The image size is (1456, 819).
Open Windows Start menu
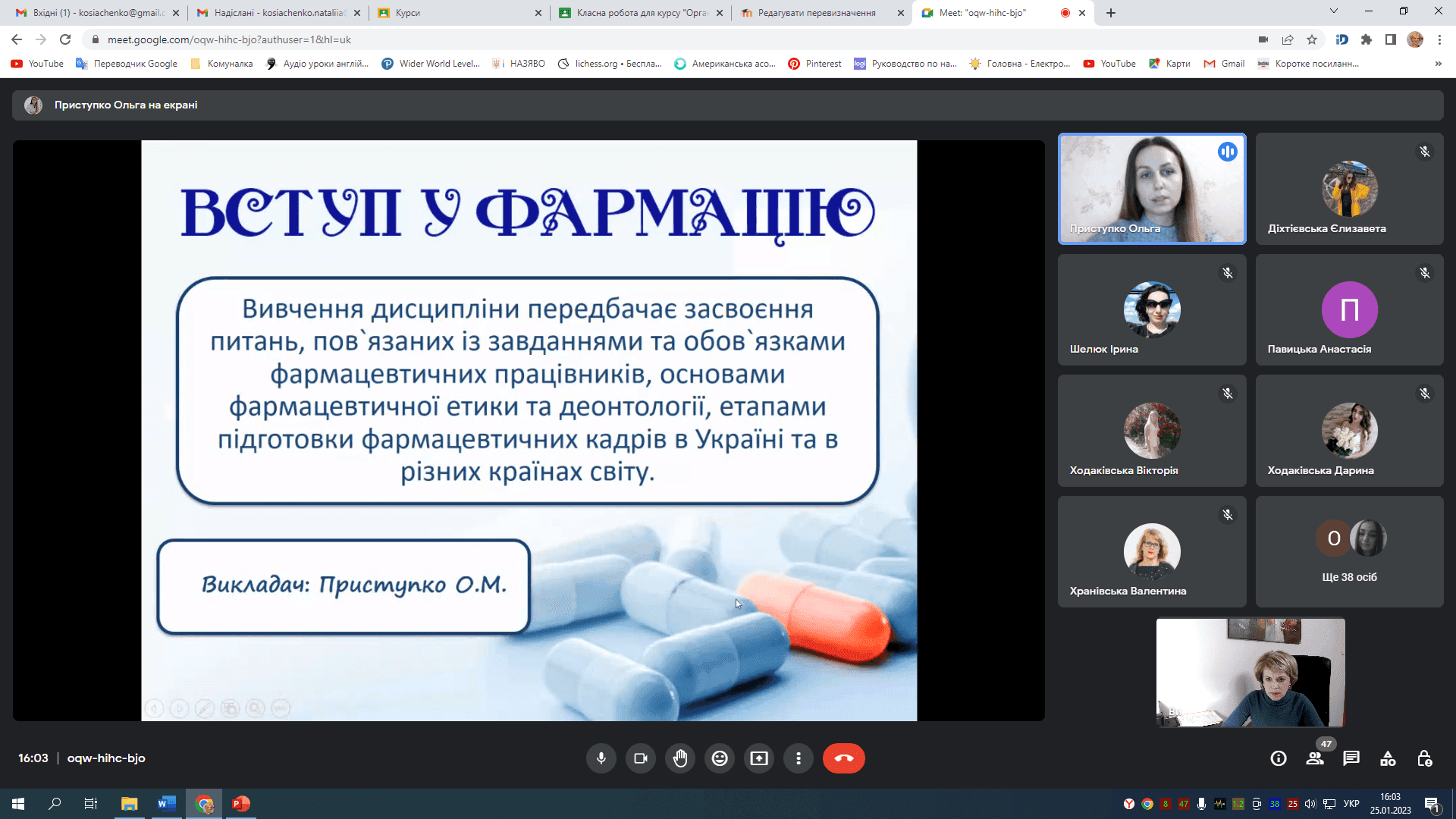18,804
